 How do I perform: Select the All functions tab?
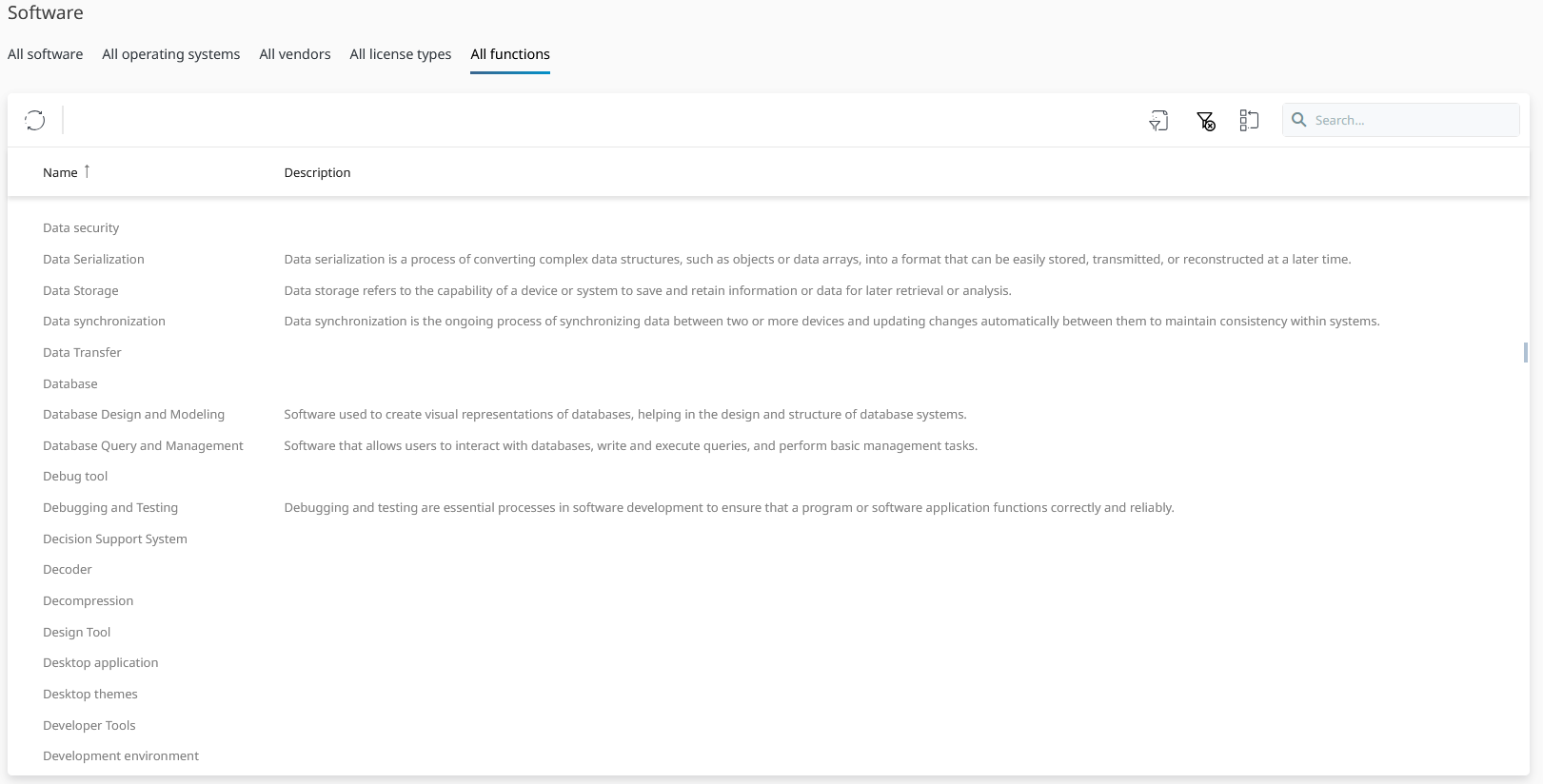(x=509, y=54)
